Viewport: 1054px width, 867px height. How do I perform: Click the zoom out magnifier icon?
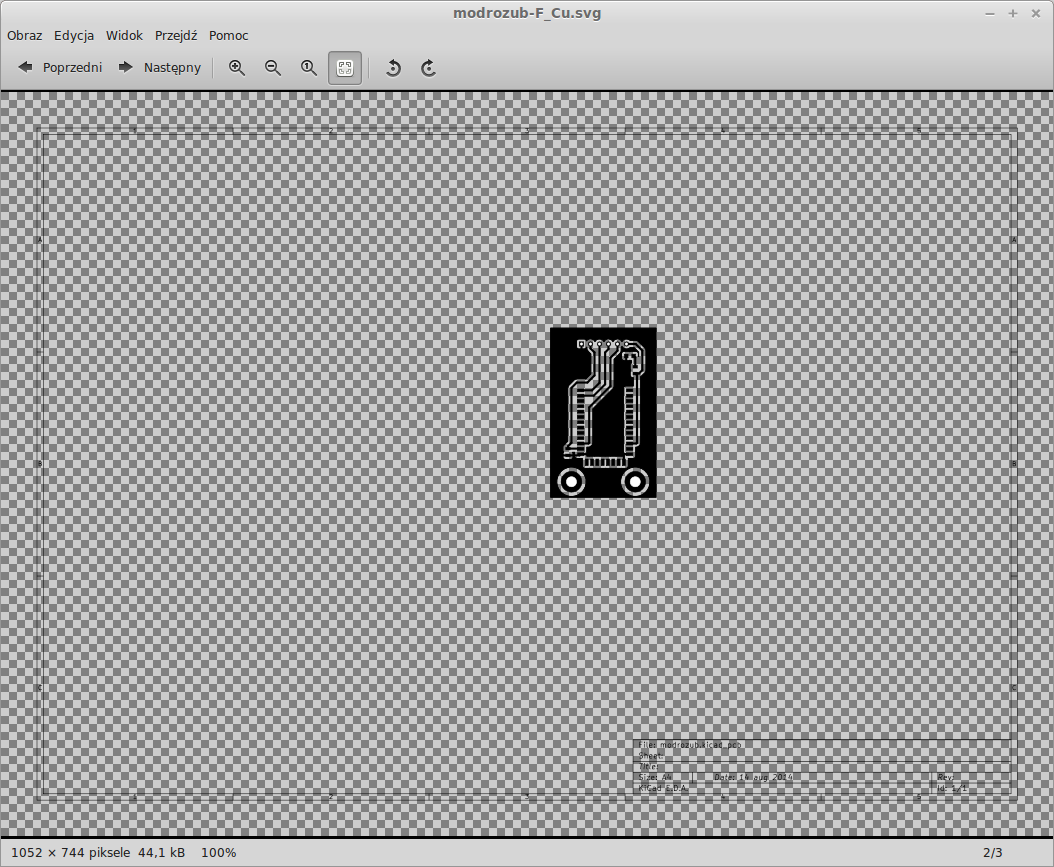tap(273, 67)
